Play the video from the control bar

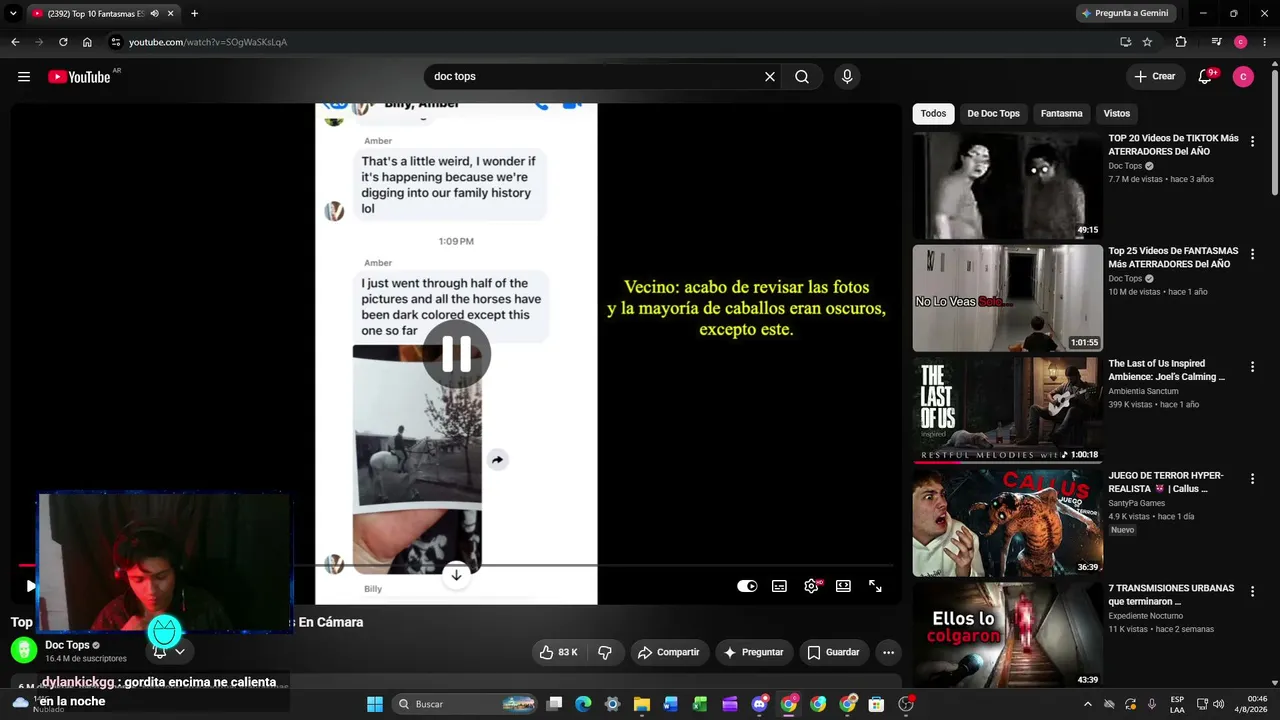(30, 586)
